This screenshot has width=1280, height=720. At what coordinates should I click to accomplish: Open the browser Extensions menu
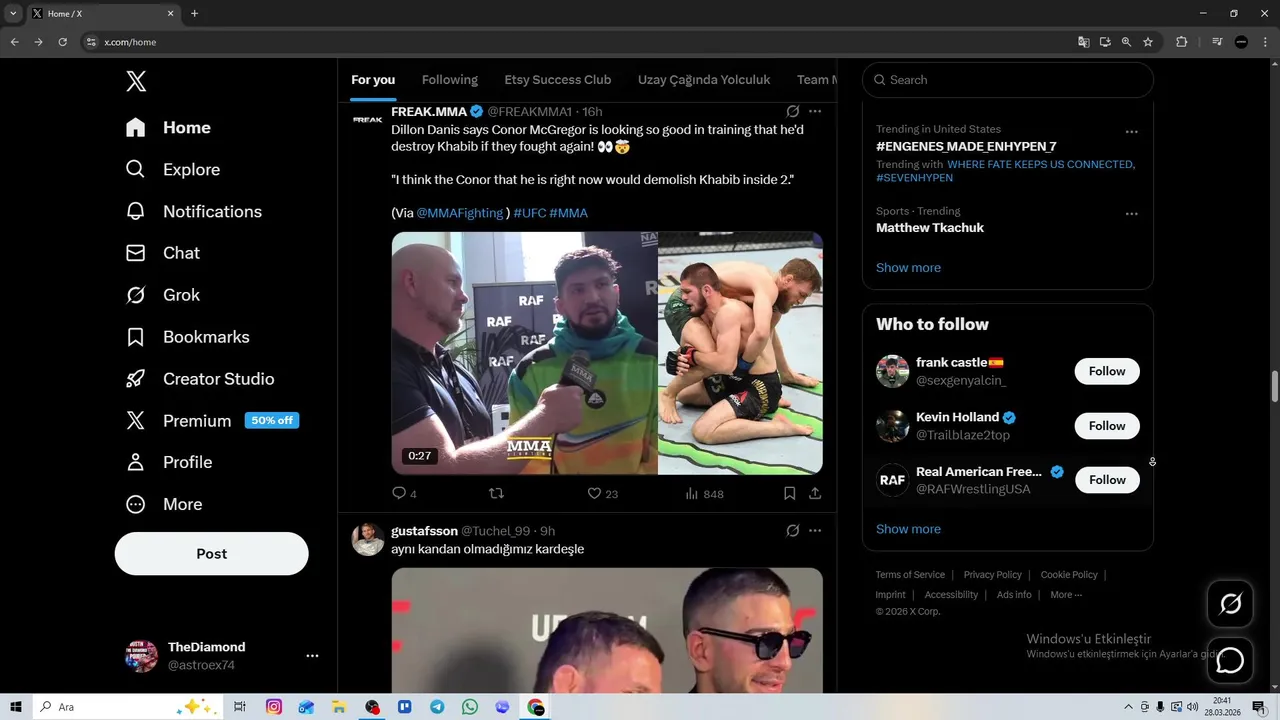[1181, 42]
